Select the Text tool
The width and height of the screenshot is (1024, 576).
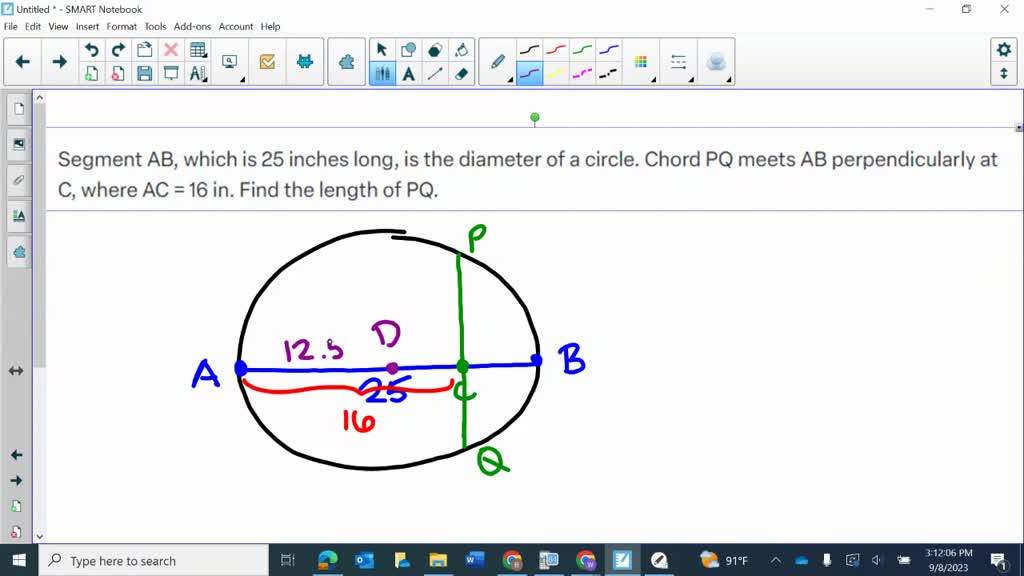pyautogui.click(x=408, y=73)
